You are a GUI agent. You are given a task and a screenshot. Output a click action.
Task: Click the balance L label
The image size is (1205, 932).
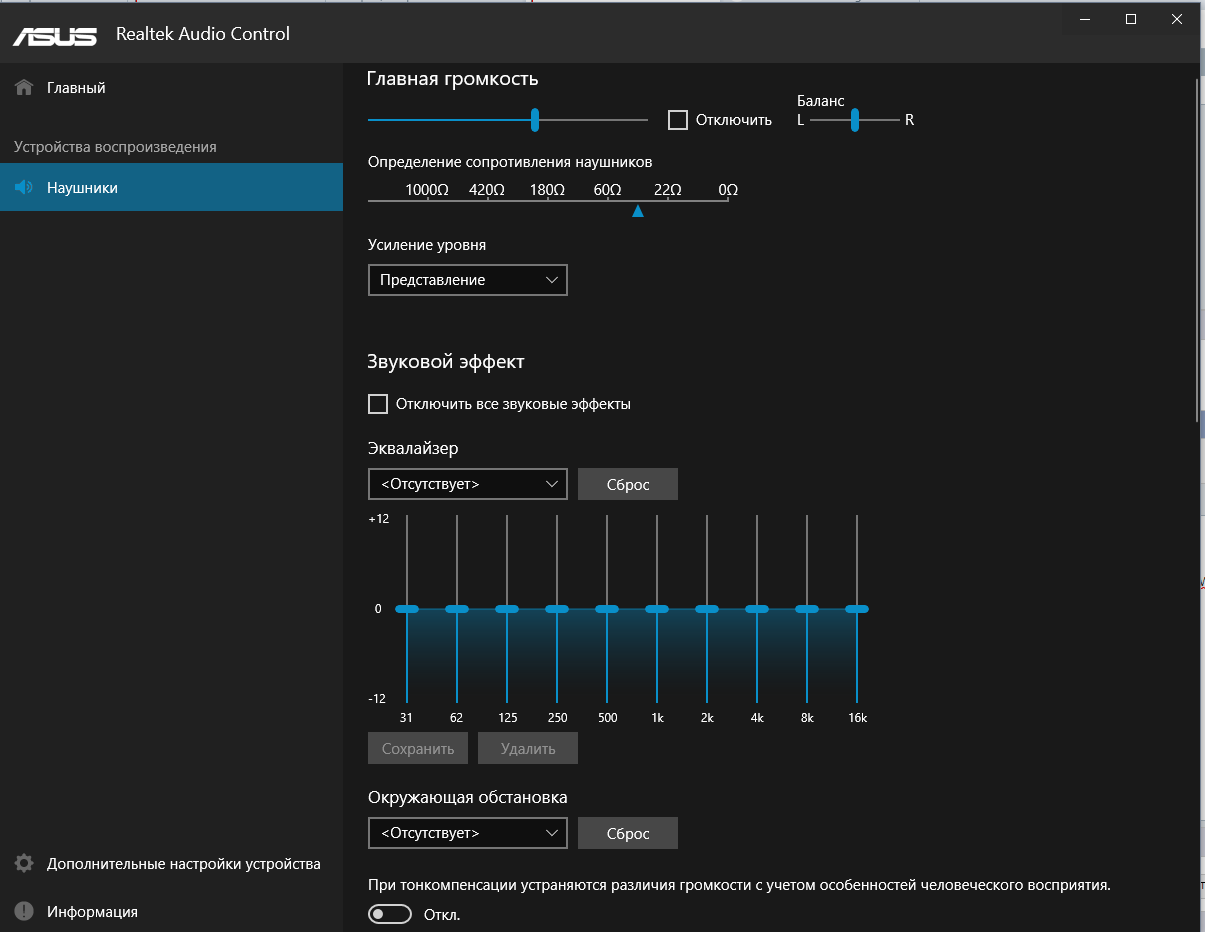tap(800, 120)
